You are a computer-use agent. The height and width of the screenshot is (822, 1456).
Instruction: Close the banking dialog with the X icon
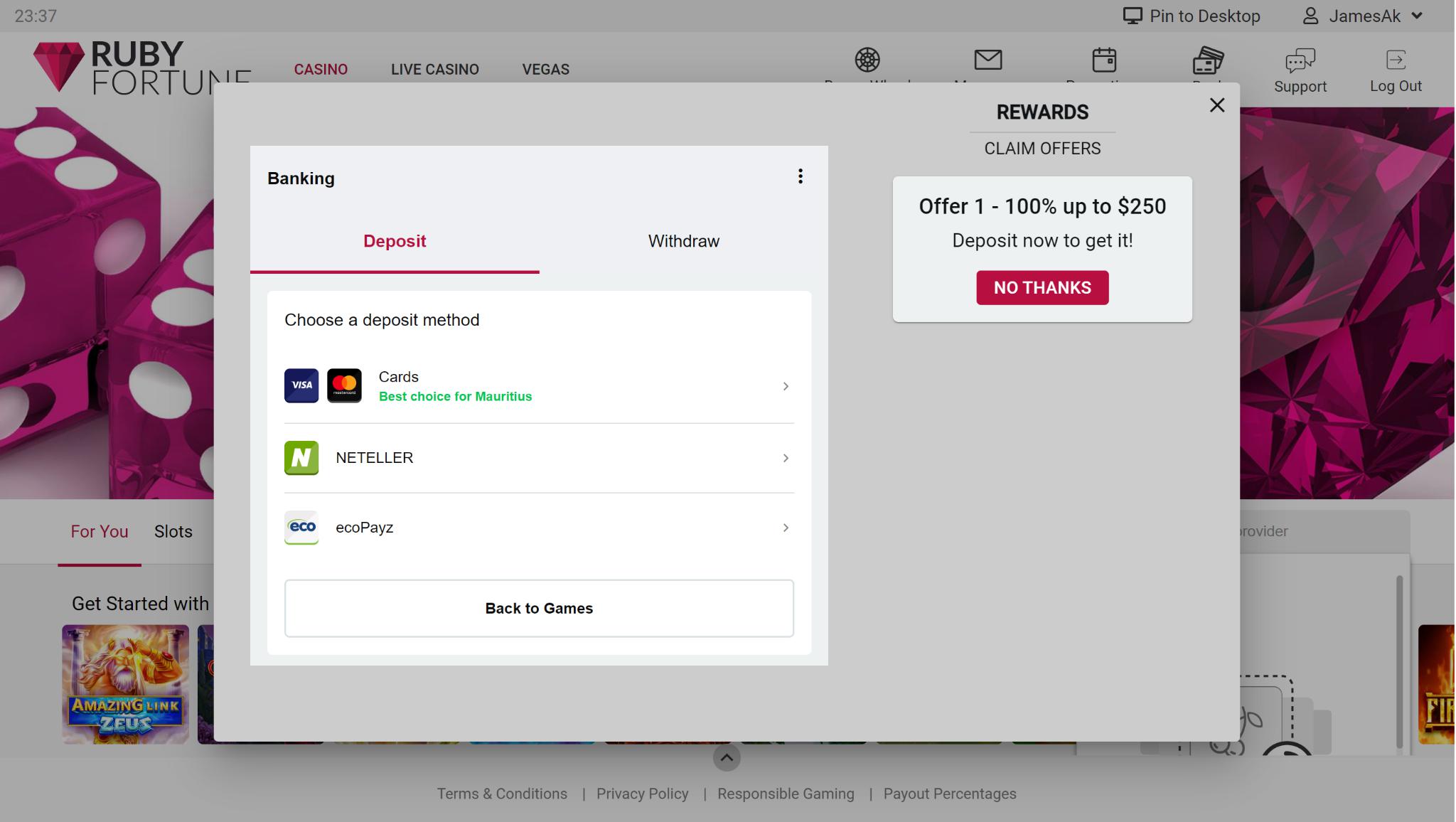1217,105
